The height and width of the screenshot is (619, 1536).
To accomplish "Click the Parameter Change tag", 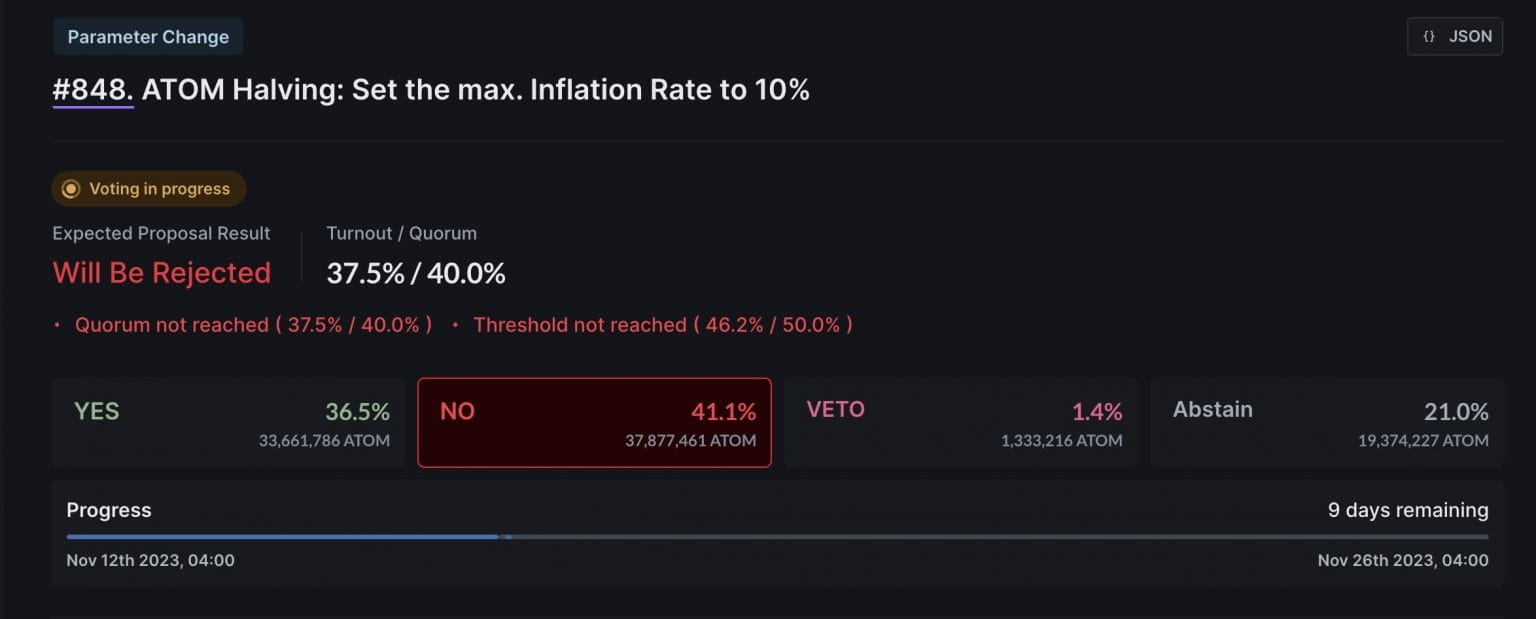I will click(148, 37).
